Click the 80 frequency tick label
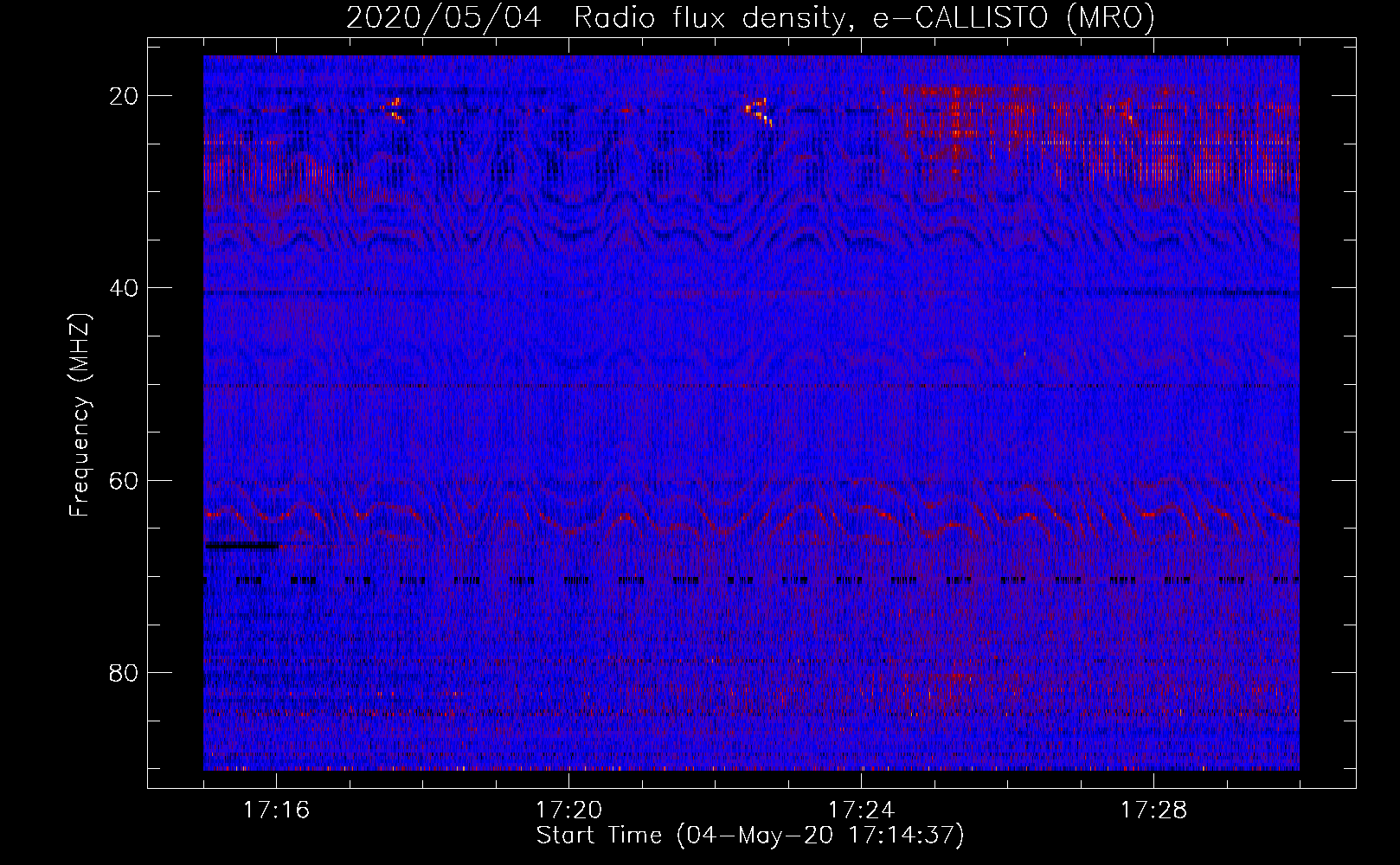Viewport: 1400px width, 865px height. (x=125, y=672)
